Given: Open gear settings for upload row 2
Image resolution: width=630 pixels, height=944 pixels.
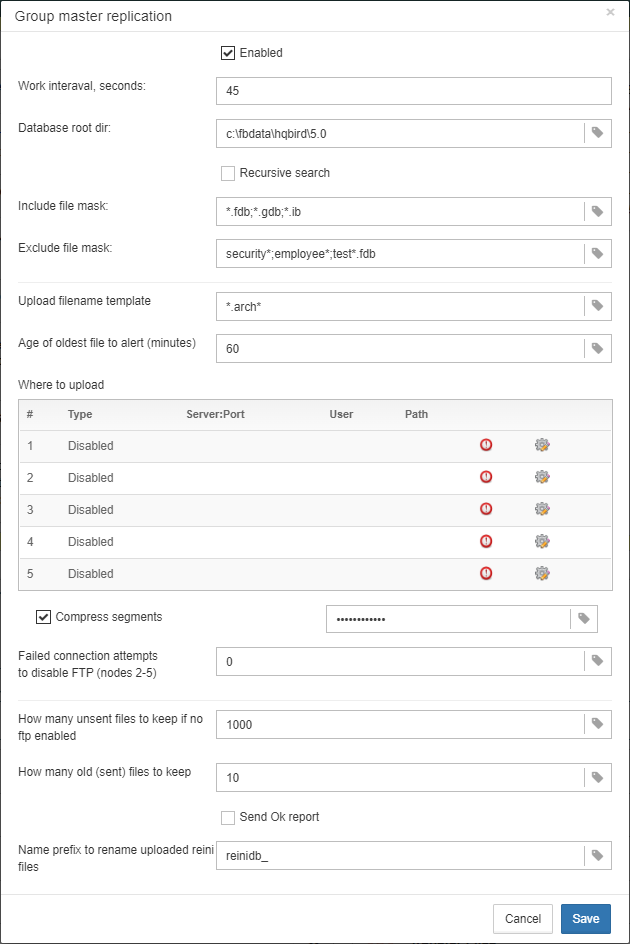Looking at the screenshot, I should 542,477.
